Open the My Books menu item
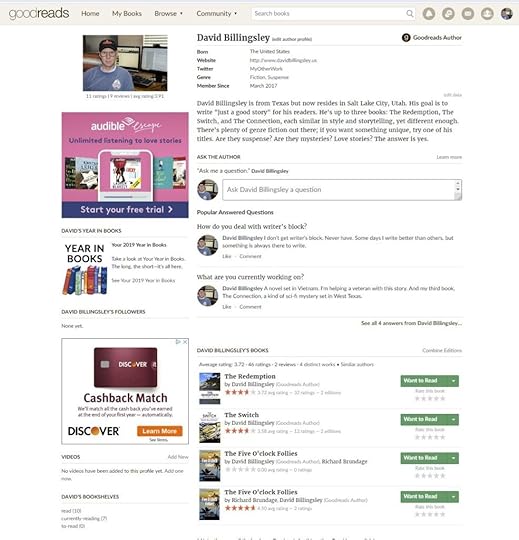This screenshot has width=519, height=540. [127, 13]
